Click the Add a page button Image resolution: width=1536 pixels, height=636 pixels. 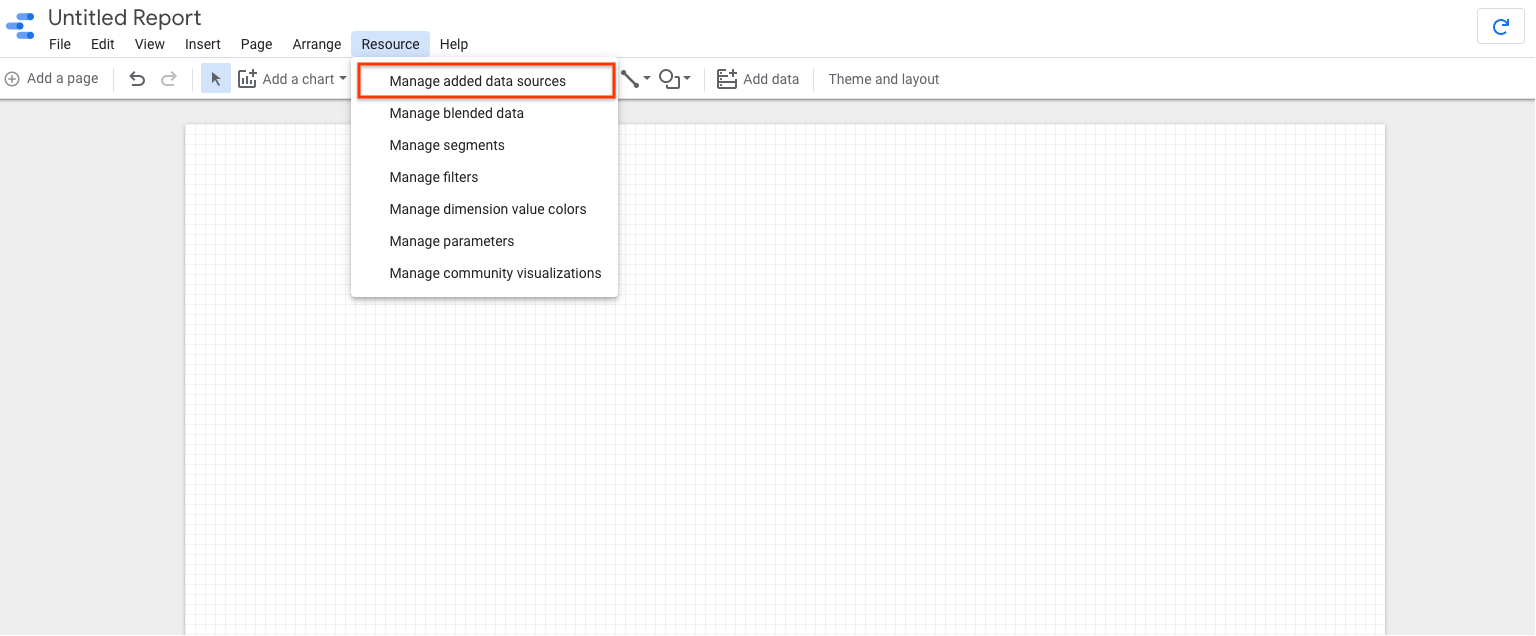pos(52,79)
